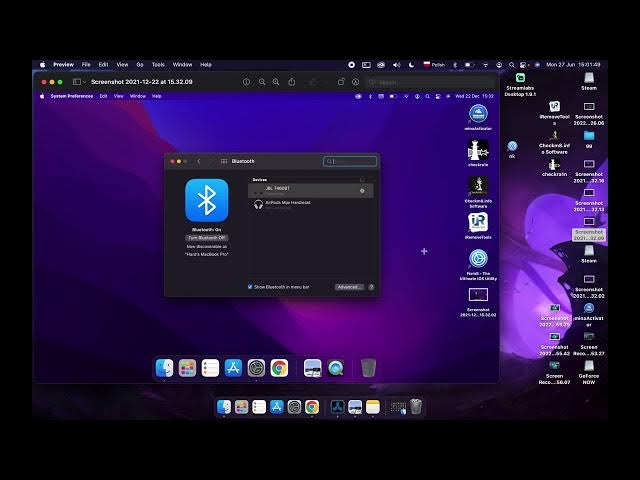Click the Do Not Disturb moon icon
The width and height of the screenshot is (640, 480).
point(411,64)
